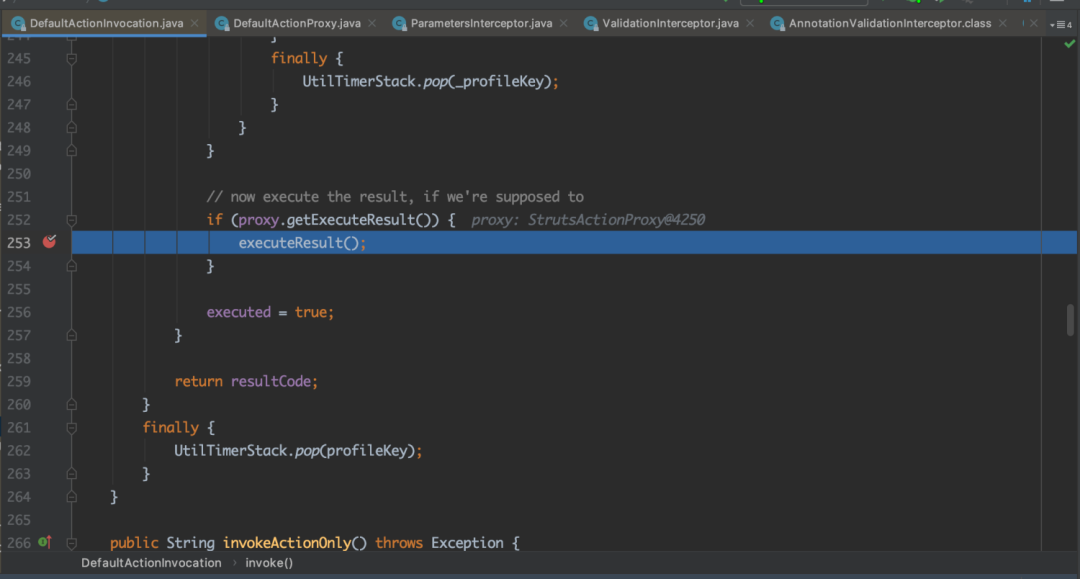Collapse the finally block at line 245

[72, 59]
